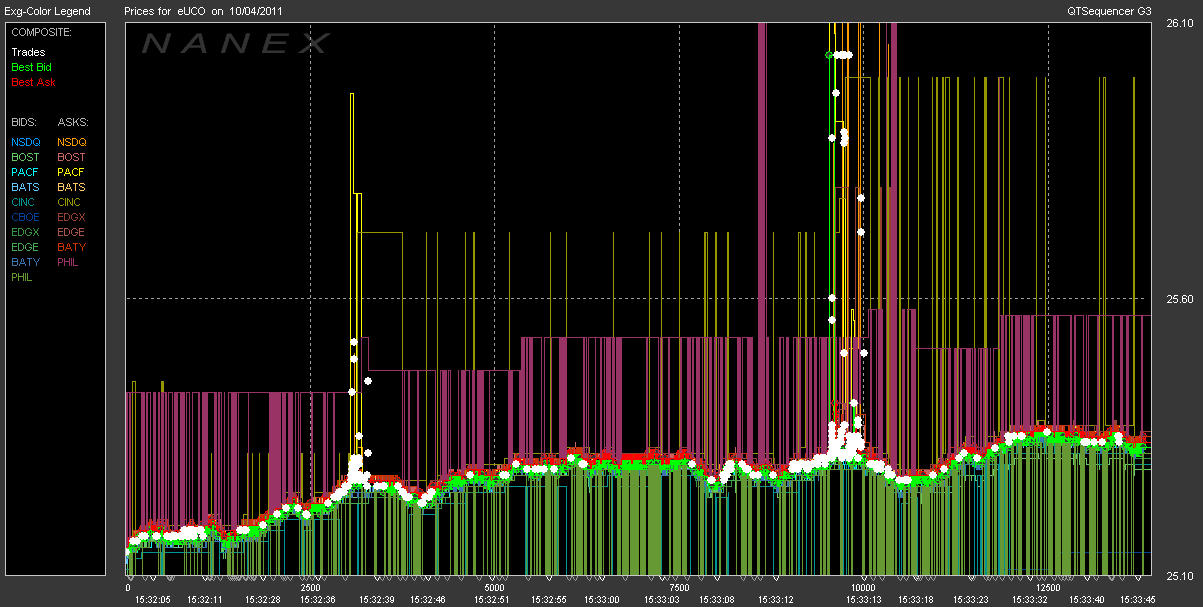Pick EDGX in the BIDS column

(x=26, y=232)
